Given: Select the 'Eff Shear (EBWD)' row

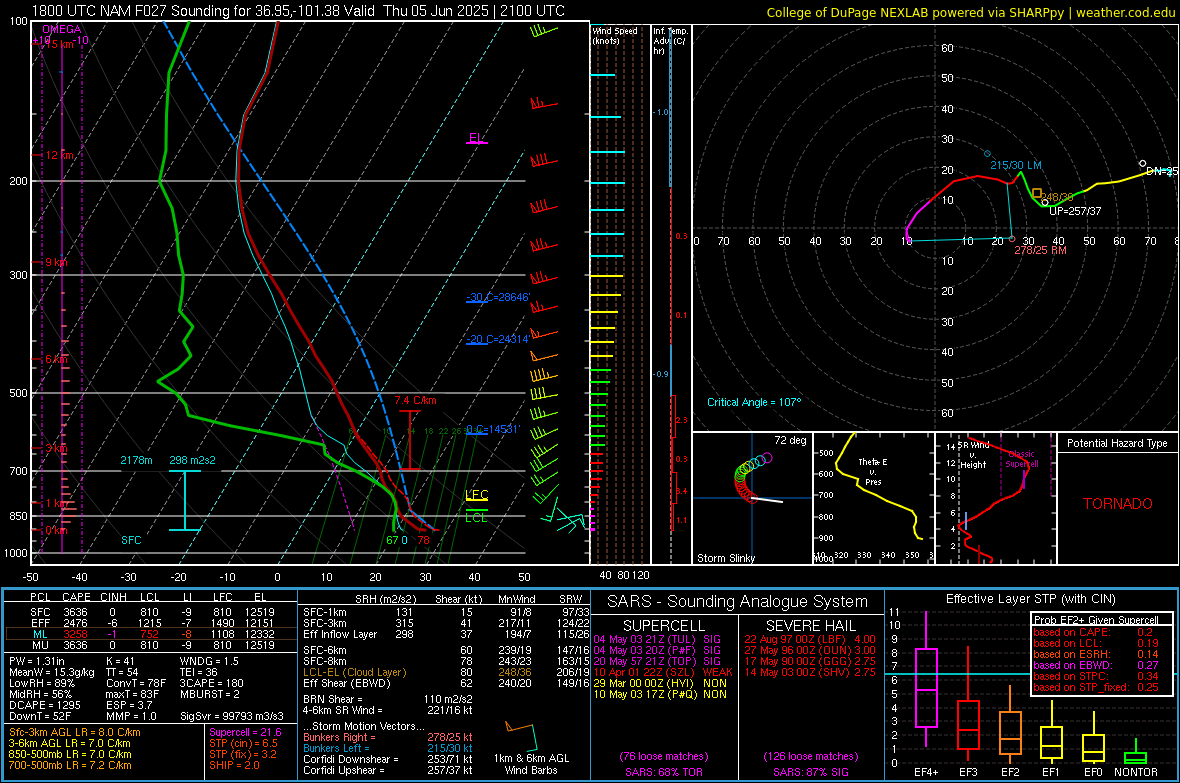Looking at the screenshot, I should pos(446,683).
